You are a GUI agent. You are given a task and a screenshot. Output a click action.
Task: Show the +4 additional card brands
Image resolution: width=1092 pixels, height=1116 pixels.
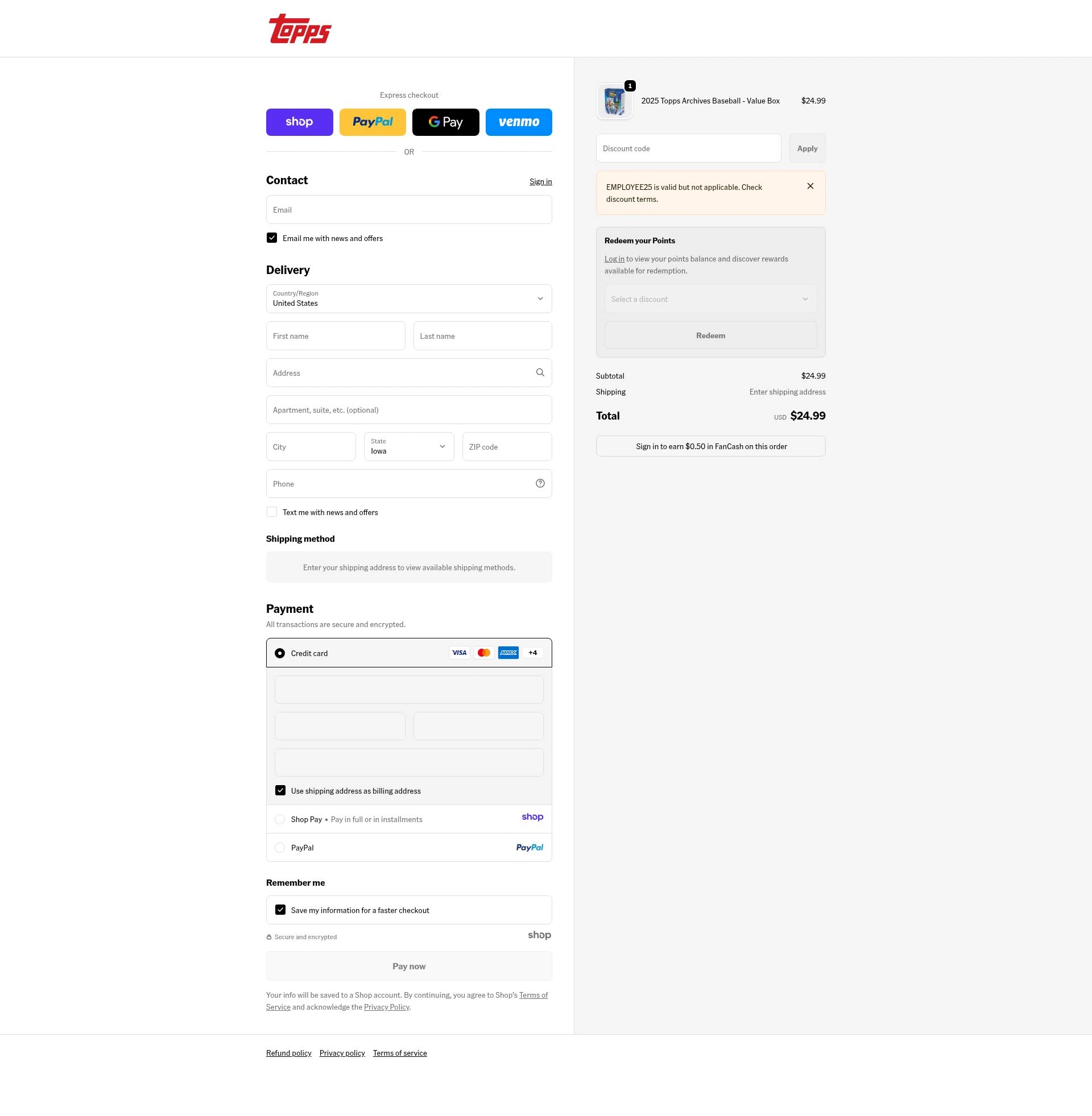click(x=533, y=652)
